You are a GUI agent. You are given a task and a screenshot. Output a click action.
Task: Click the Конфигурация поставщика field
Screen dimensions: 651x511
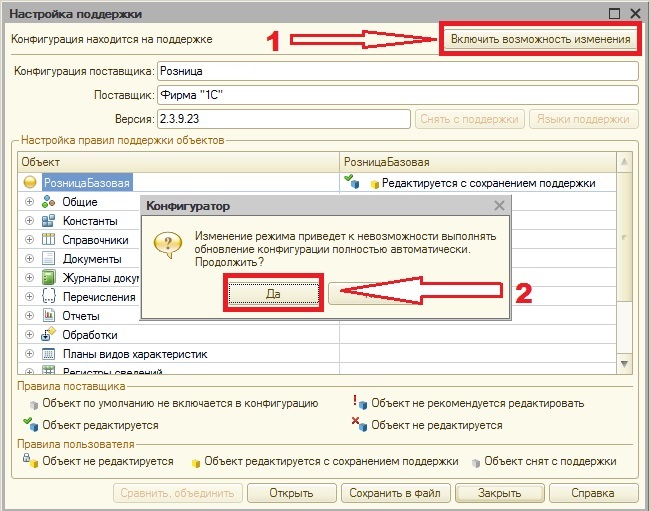398,71
